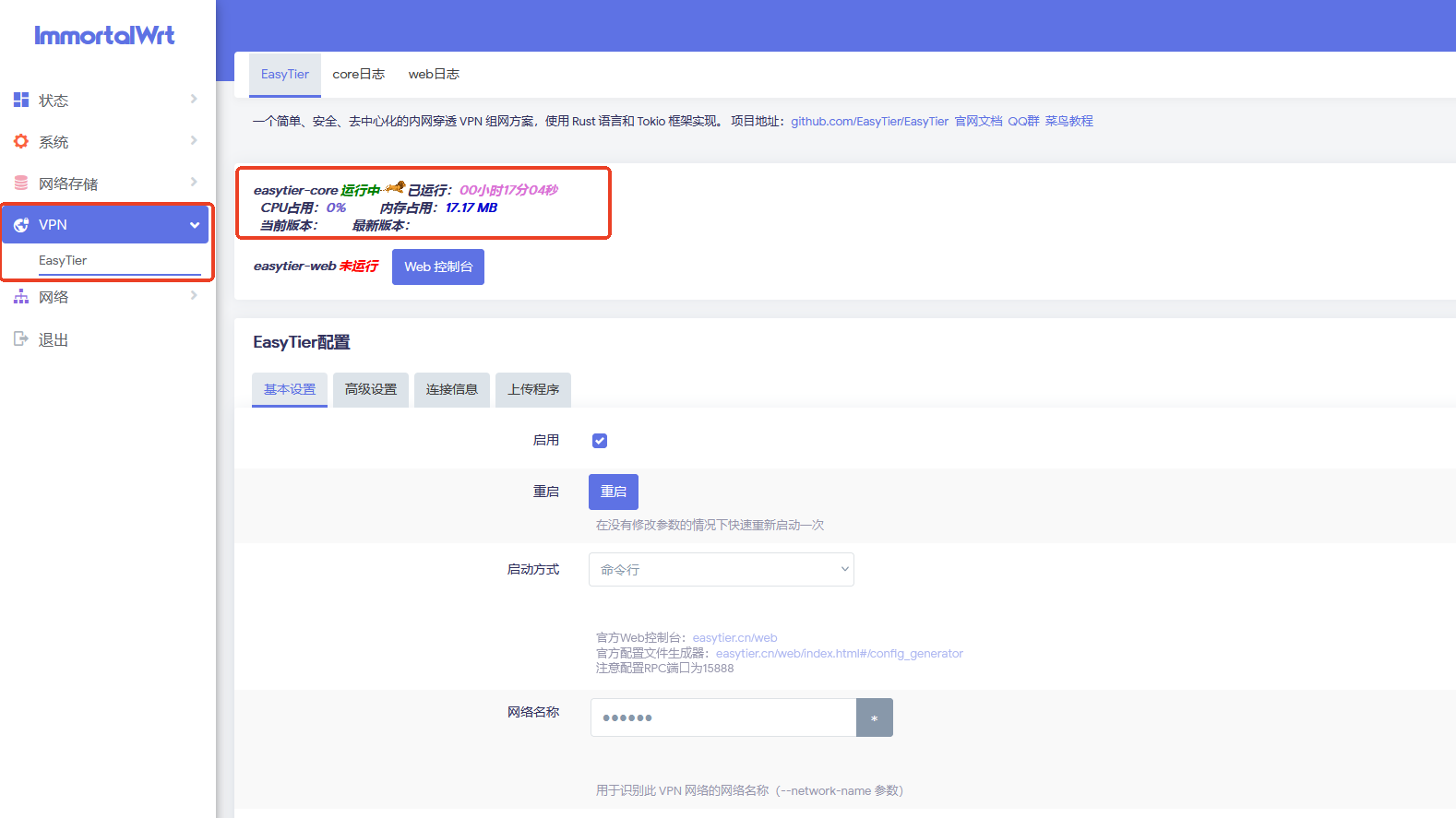Click the easytier-core 运行中 status text

coord(316,190)
